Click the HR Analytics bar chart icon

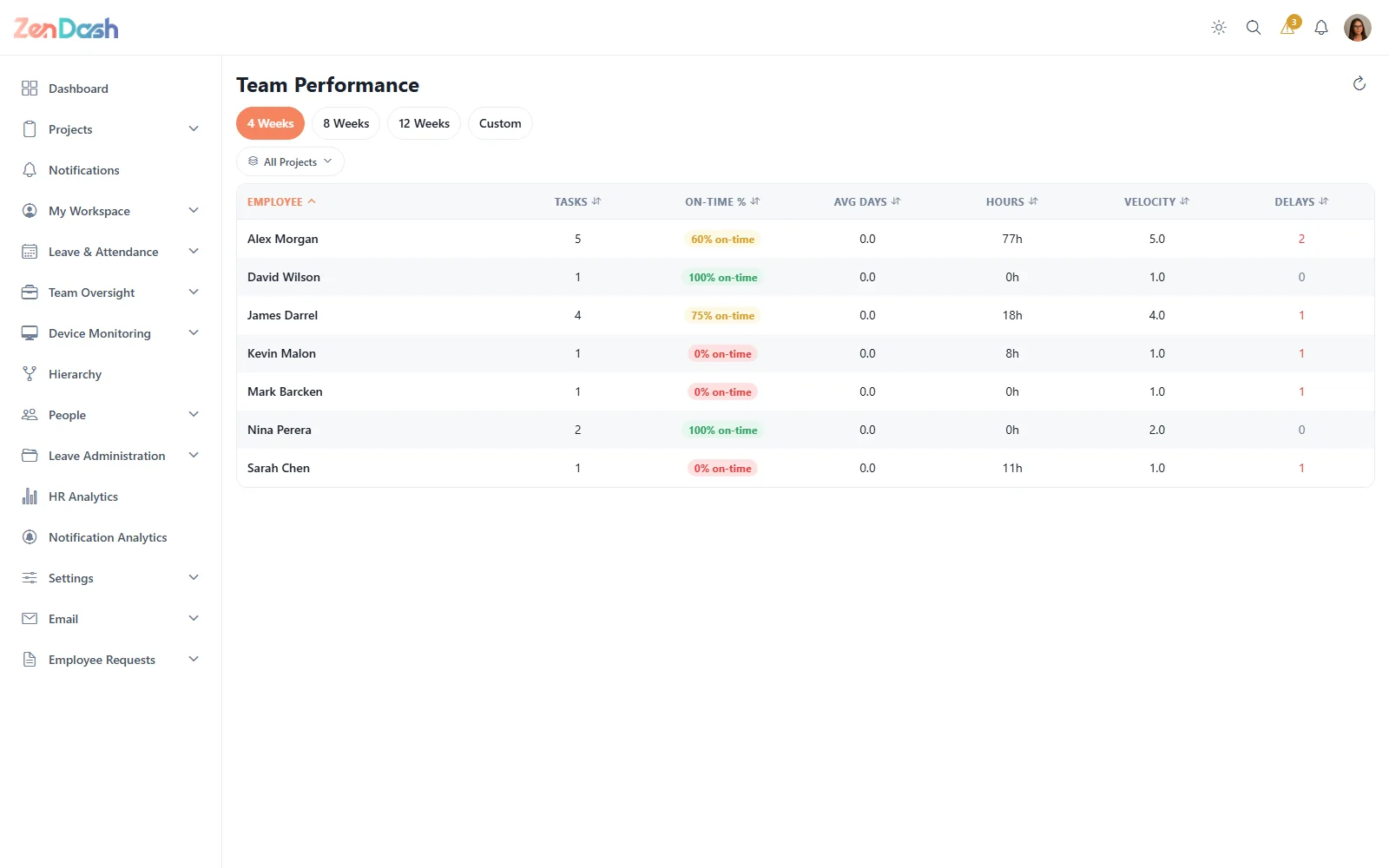tap(30, 496)
